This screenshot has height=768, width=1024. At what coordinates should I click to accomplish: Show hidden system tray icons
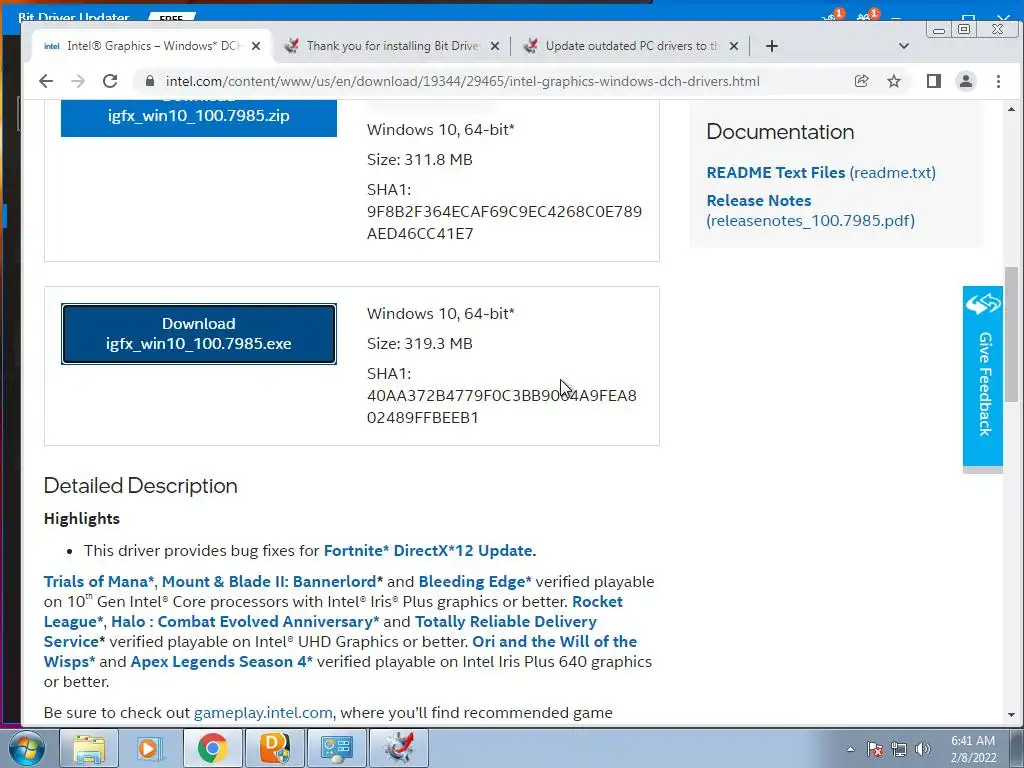click(850, 749)
